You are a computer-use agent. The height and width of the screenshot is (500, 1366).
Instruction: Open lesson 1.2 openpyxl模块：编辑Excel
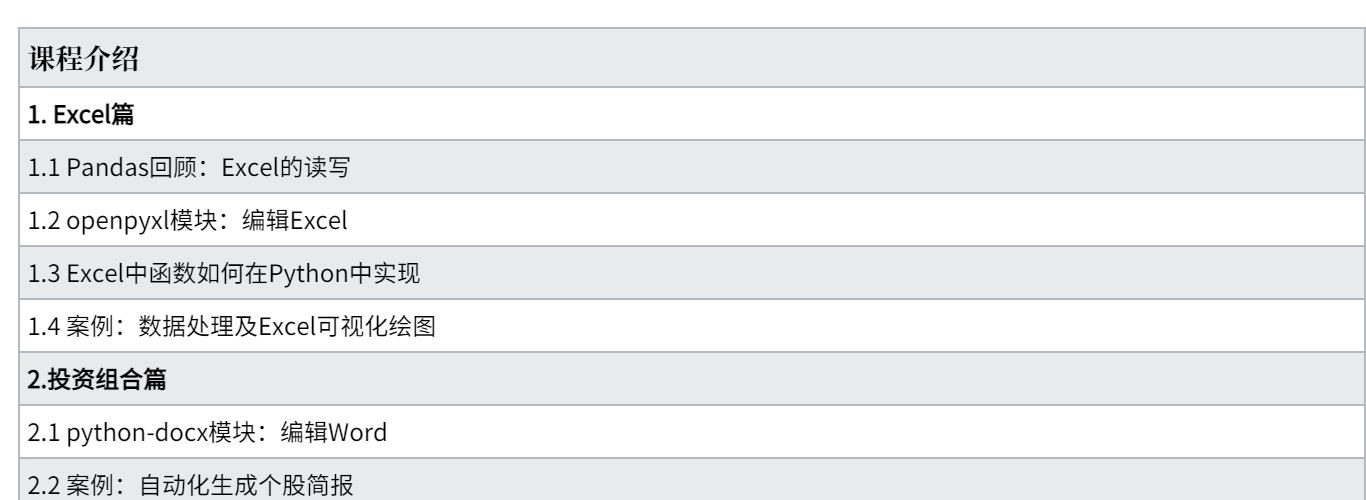pyautogui.click(x=683, y=222)
